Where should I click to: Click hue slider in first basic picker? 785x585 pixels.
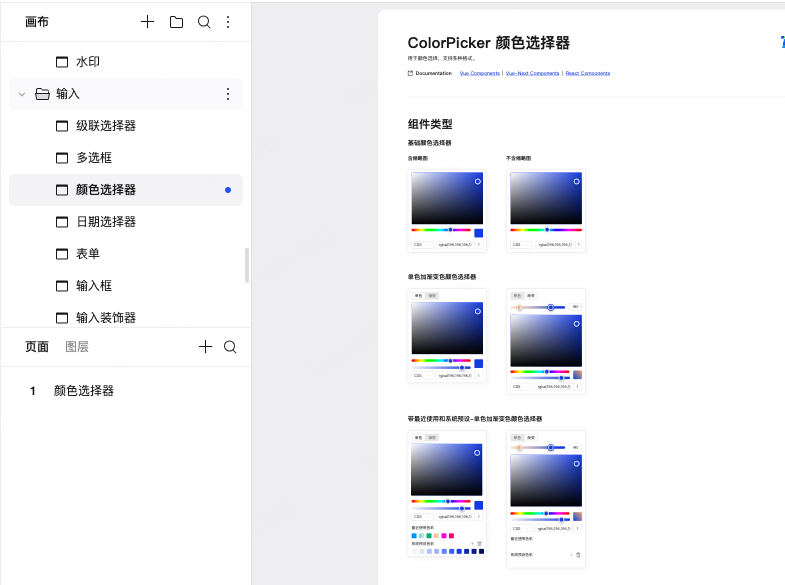click(441, 230)
